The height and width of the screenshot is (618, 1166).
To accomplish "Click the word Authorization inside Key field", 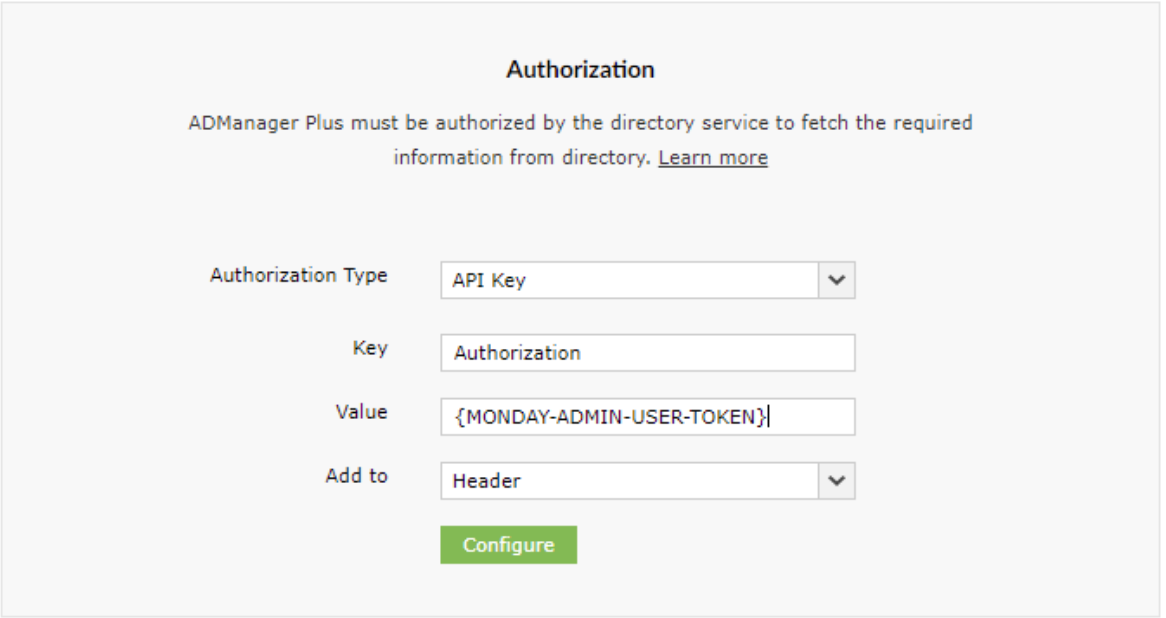I will coord(517,353).
